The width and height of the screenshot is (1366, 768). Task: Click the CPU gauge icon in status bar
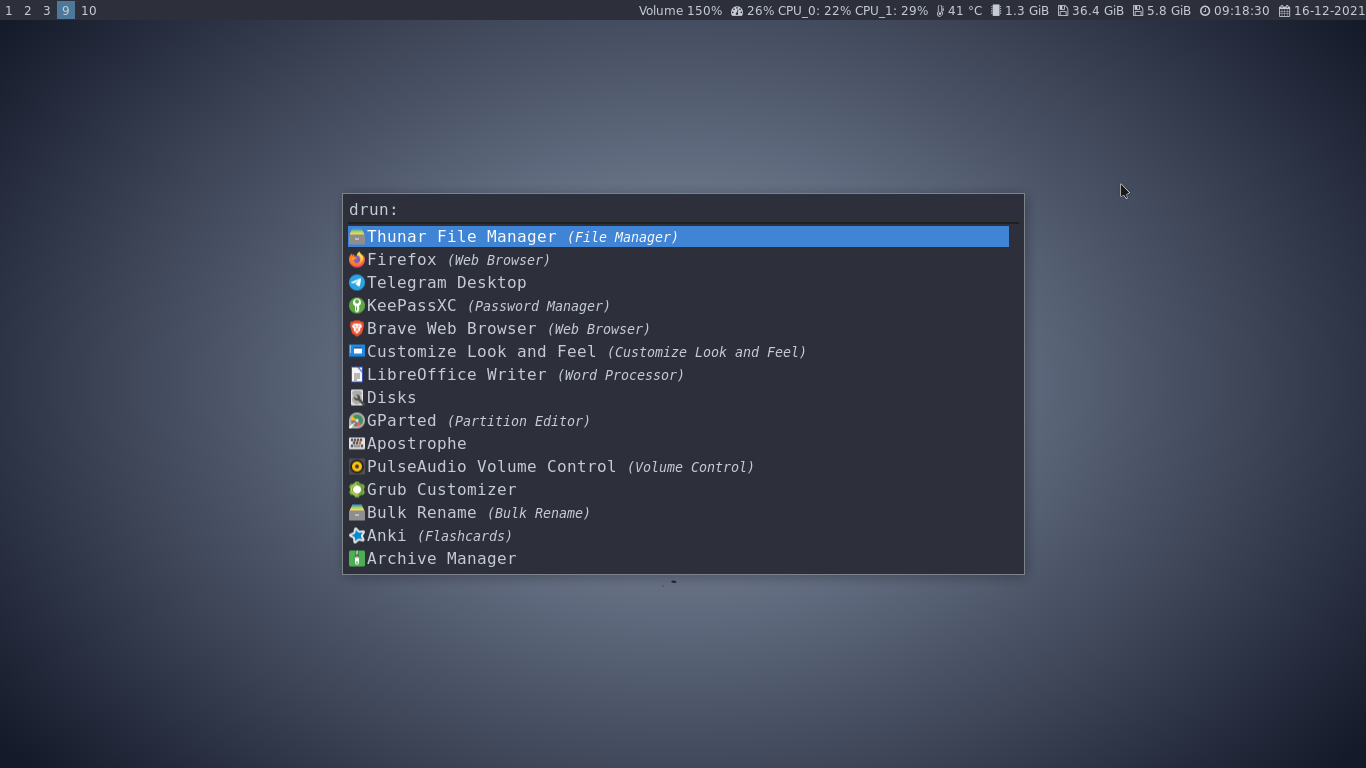point(737,11)
